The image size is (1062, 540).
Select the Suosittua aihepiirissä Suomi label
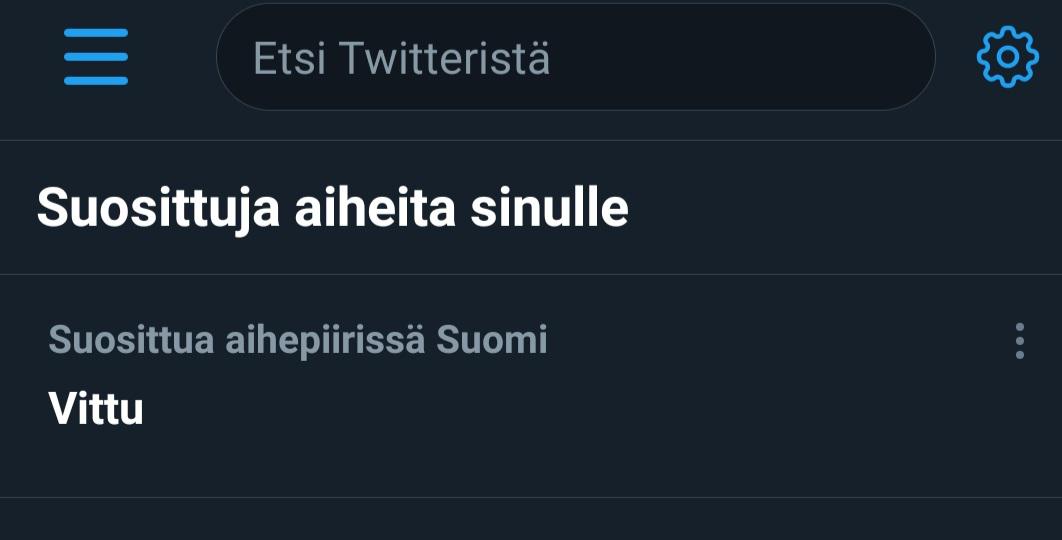pos(297,339)
